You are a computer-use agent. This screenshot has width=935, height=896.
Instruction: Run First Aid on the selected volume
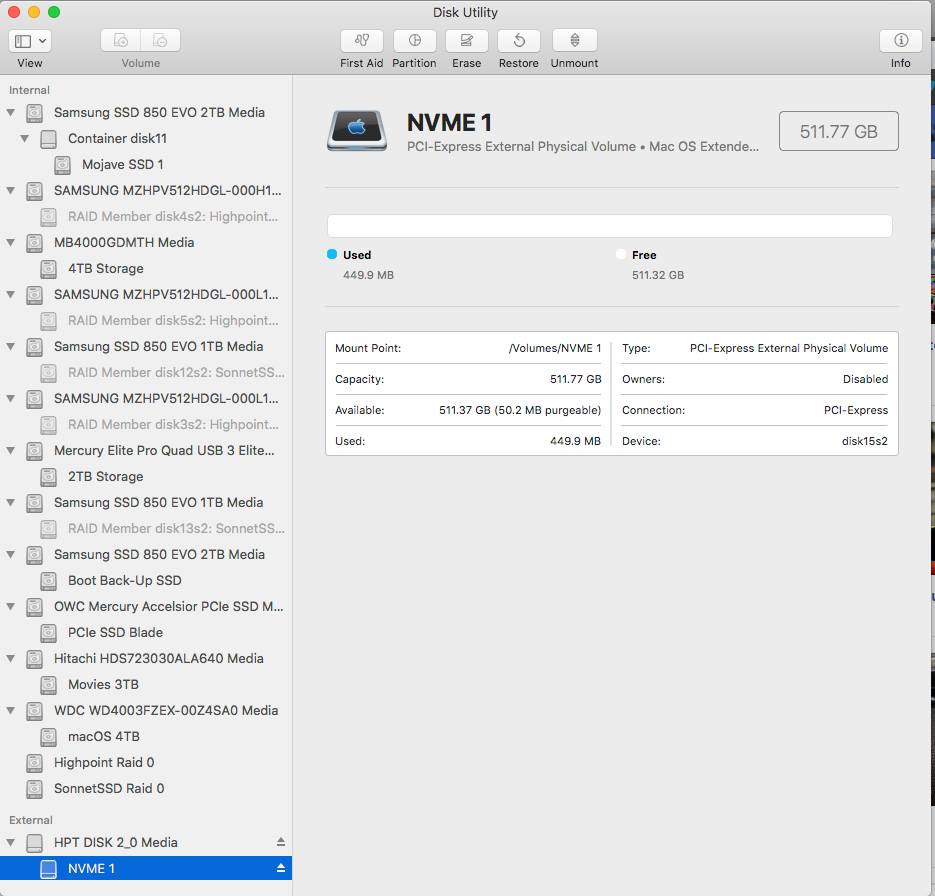361,41
